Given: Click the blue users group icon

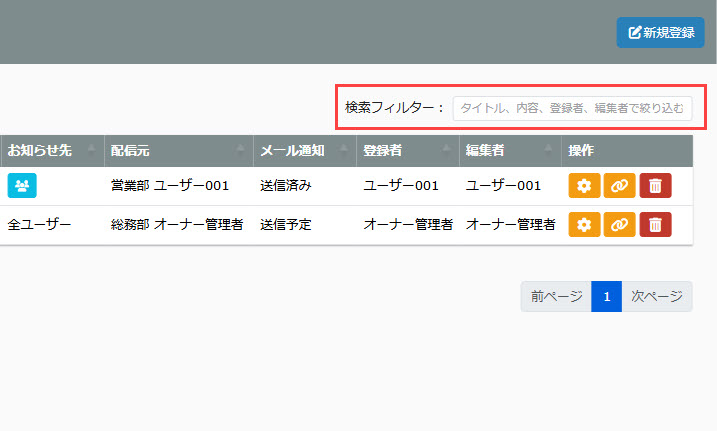Looking at the screenshot, I should (x=21, y=186).
